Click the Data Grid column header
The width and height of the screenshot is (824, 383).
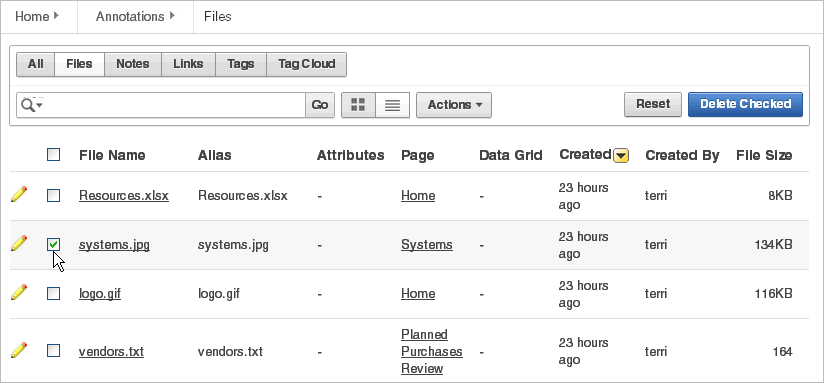coord(511,156)
